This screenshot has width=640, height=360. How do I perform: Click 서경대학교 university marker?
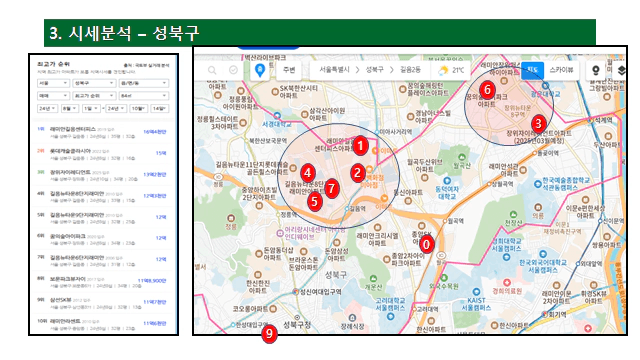(x=277, y=116)
